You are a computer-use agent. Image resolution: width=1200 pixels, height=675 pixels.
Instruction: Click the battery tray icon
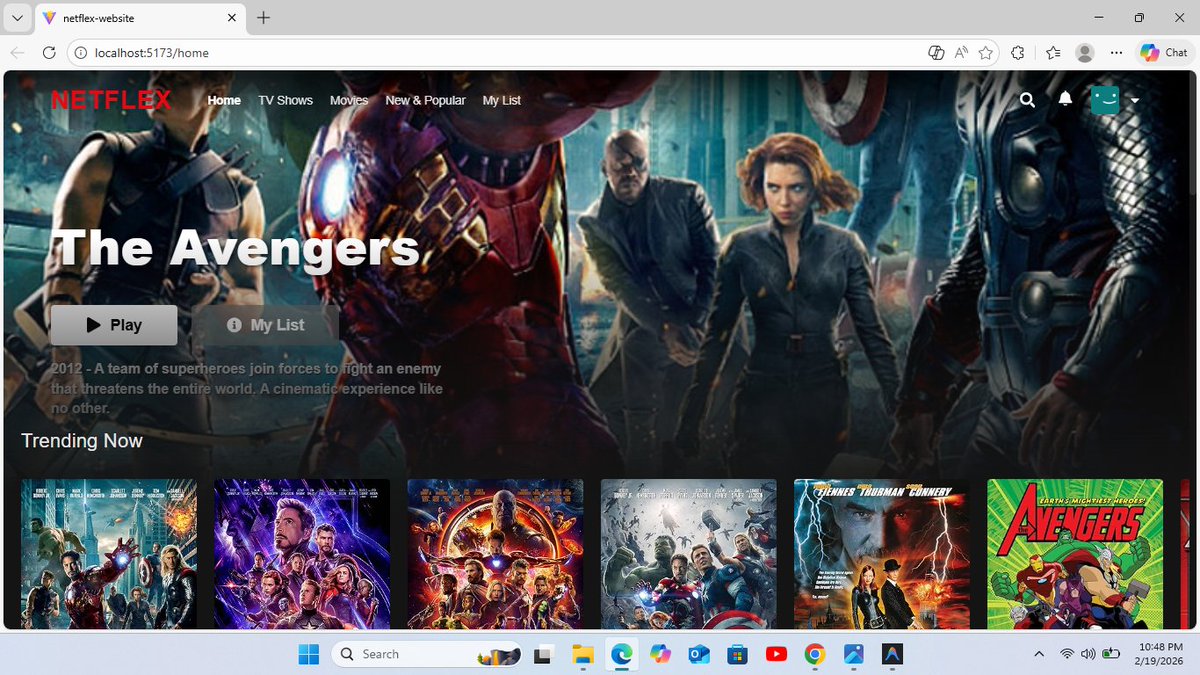click(1111, 654)
